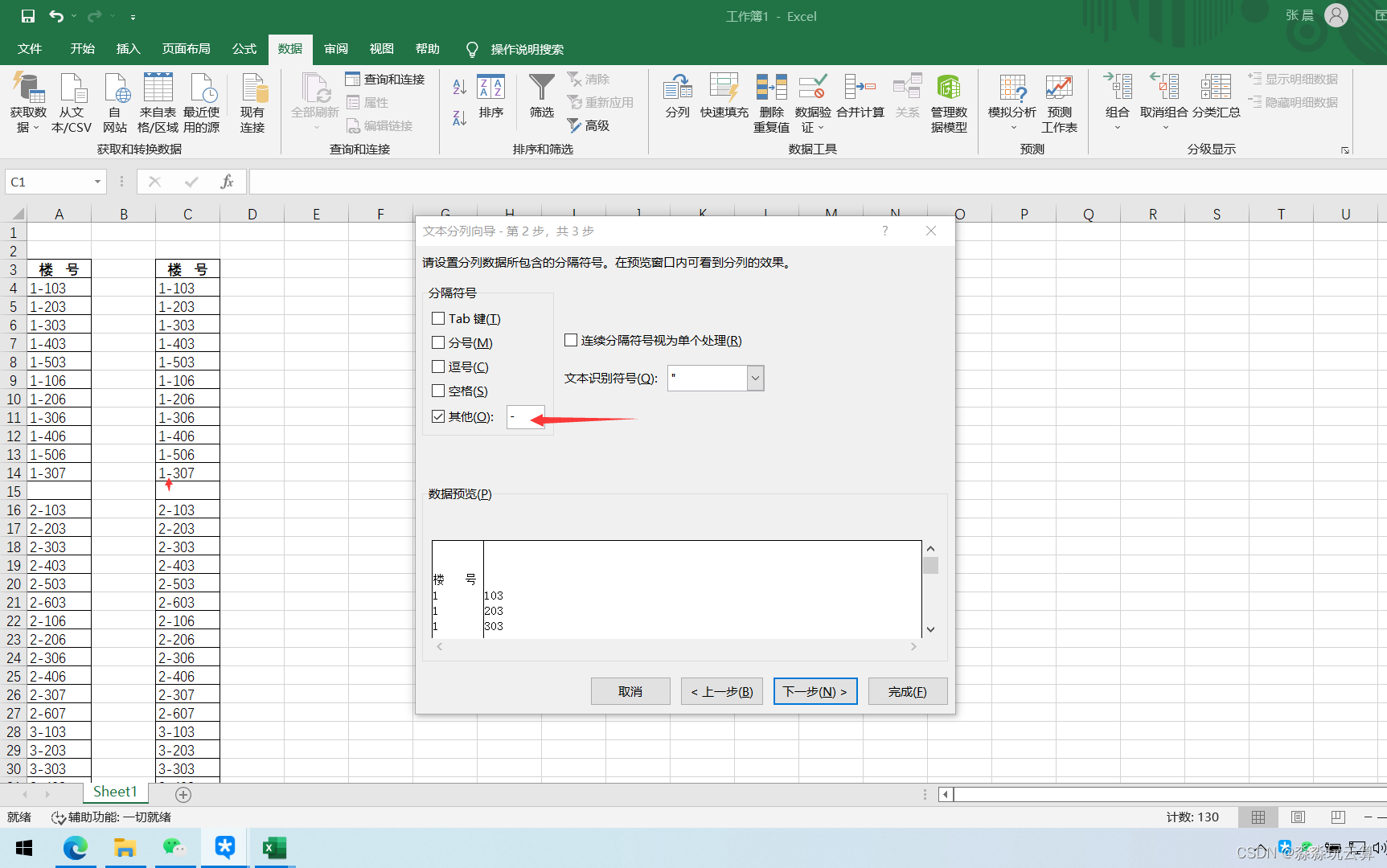Switch to 公式 (Formulas) tab
Screen dimensions: 1387x868
pos(244,49)
